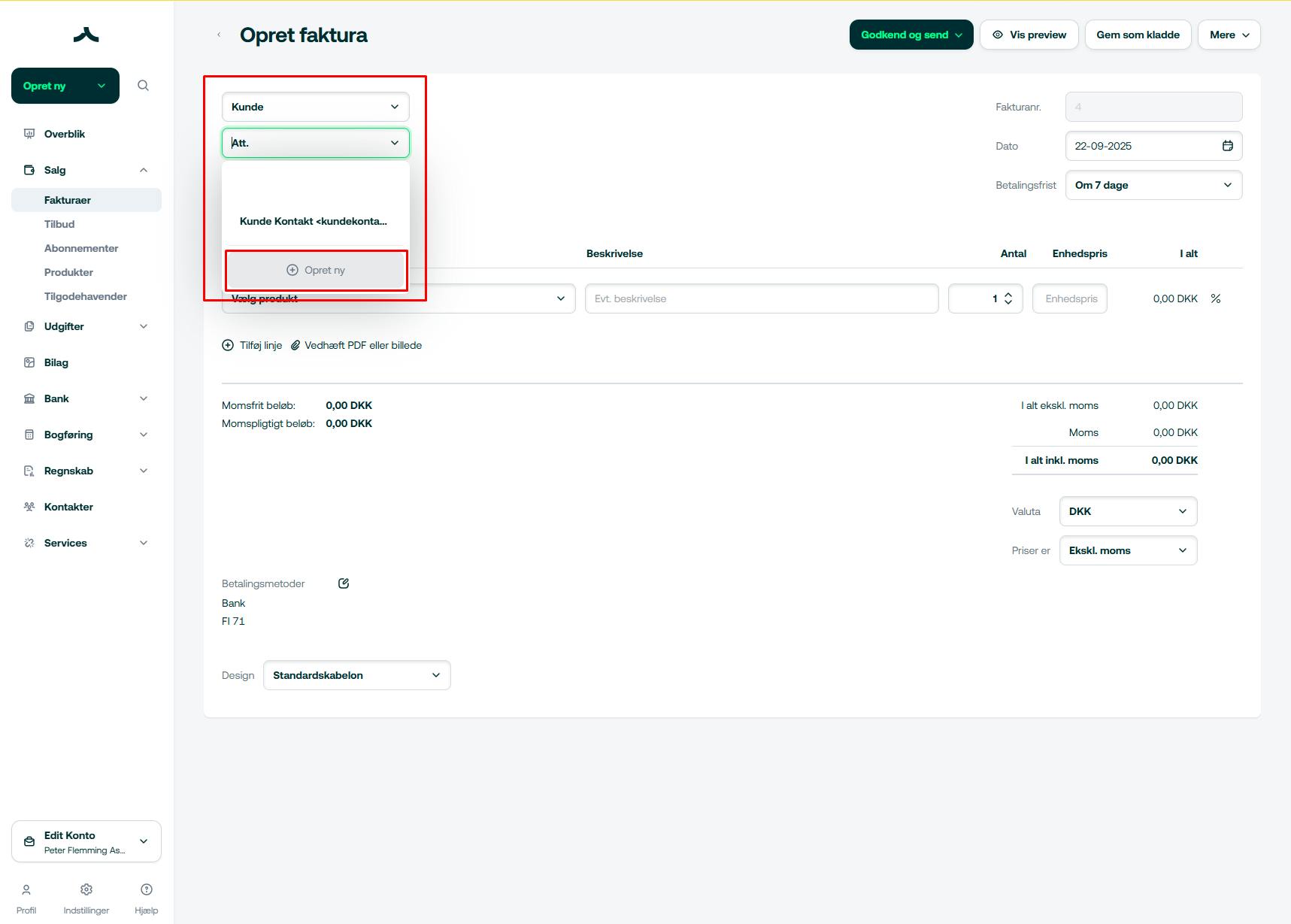Go to Profil icon
Image resolution: width=1291 pixels, height=924 pixels.
tap(26, 890)
